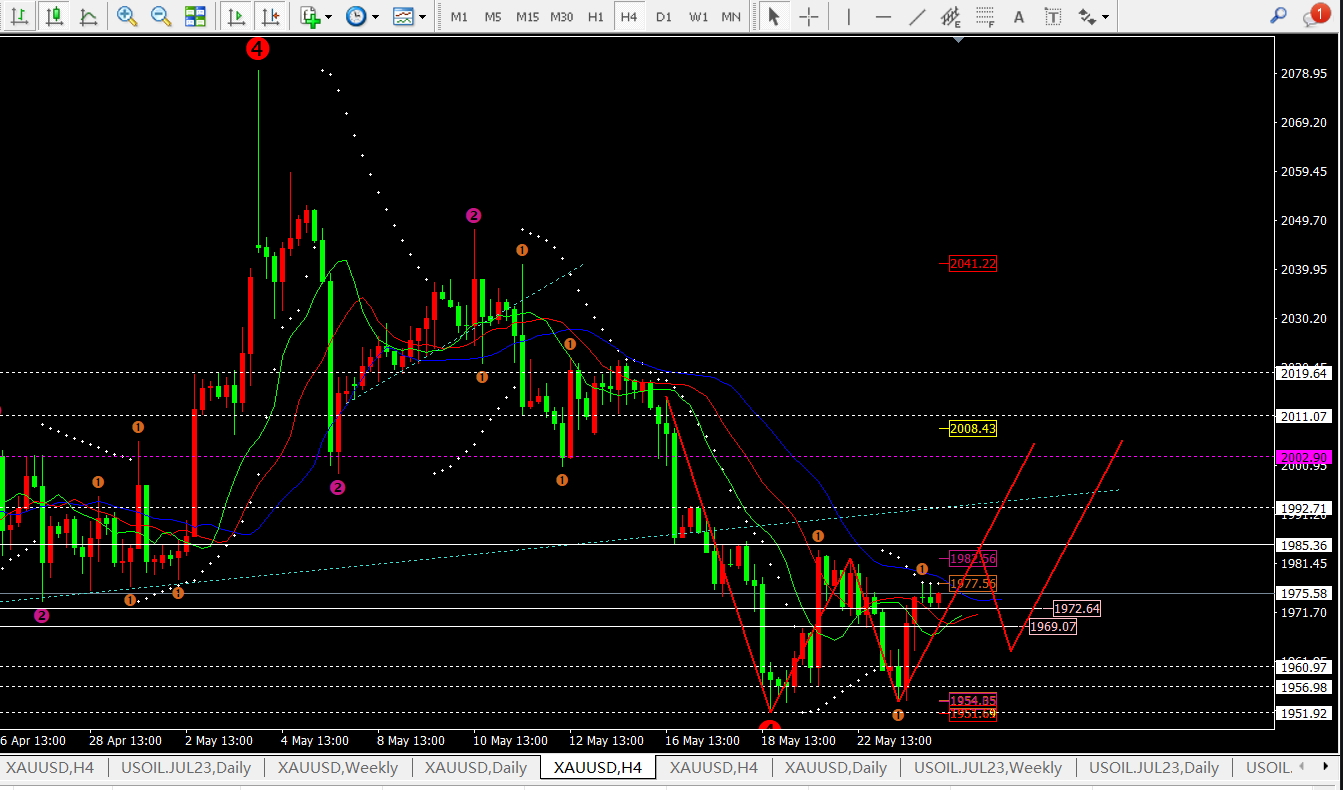Click the red wave 4 label atop chart
Viewport: 1343px width, 790px height.
pyautogui.click(x=259, y=48)
